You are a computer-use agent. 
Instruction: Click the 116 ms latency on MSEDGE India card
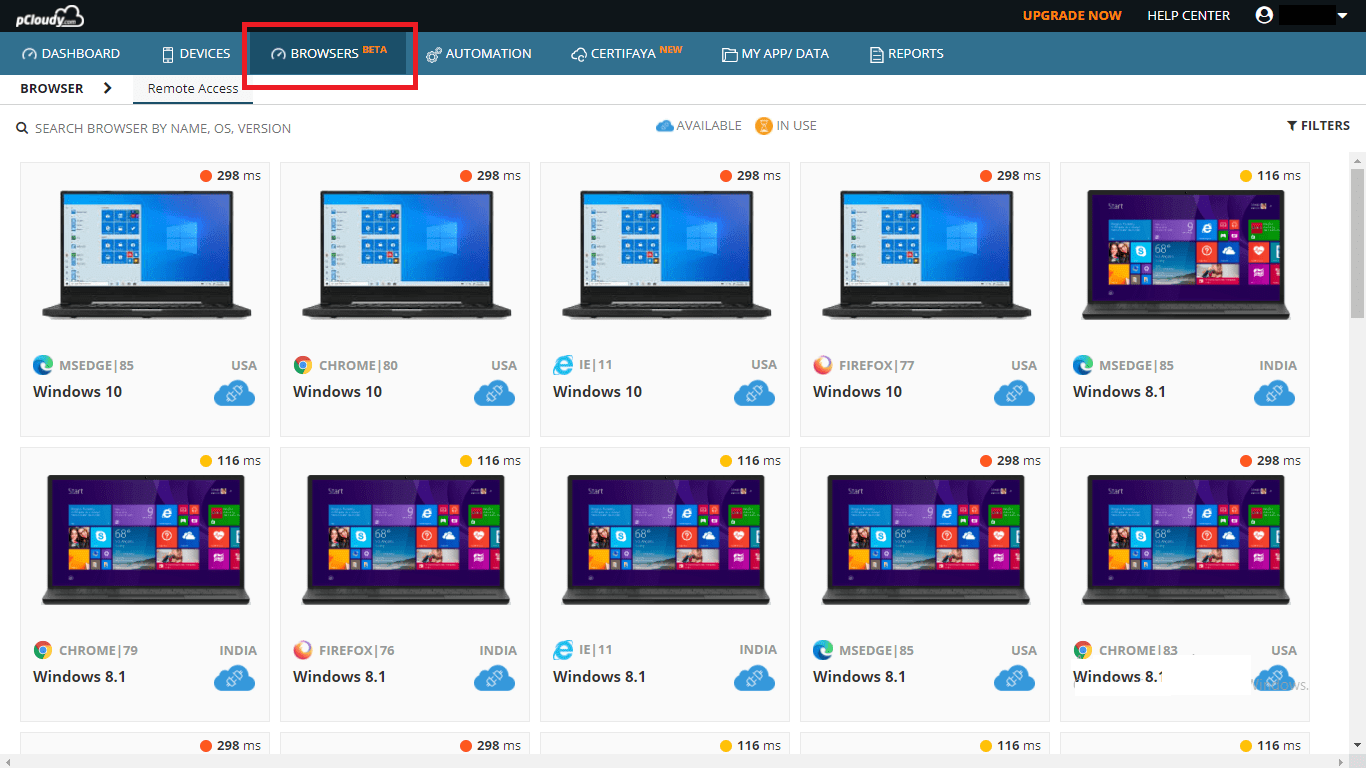click(1279, 176)
